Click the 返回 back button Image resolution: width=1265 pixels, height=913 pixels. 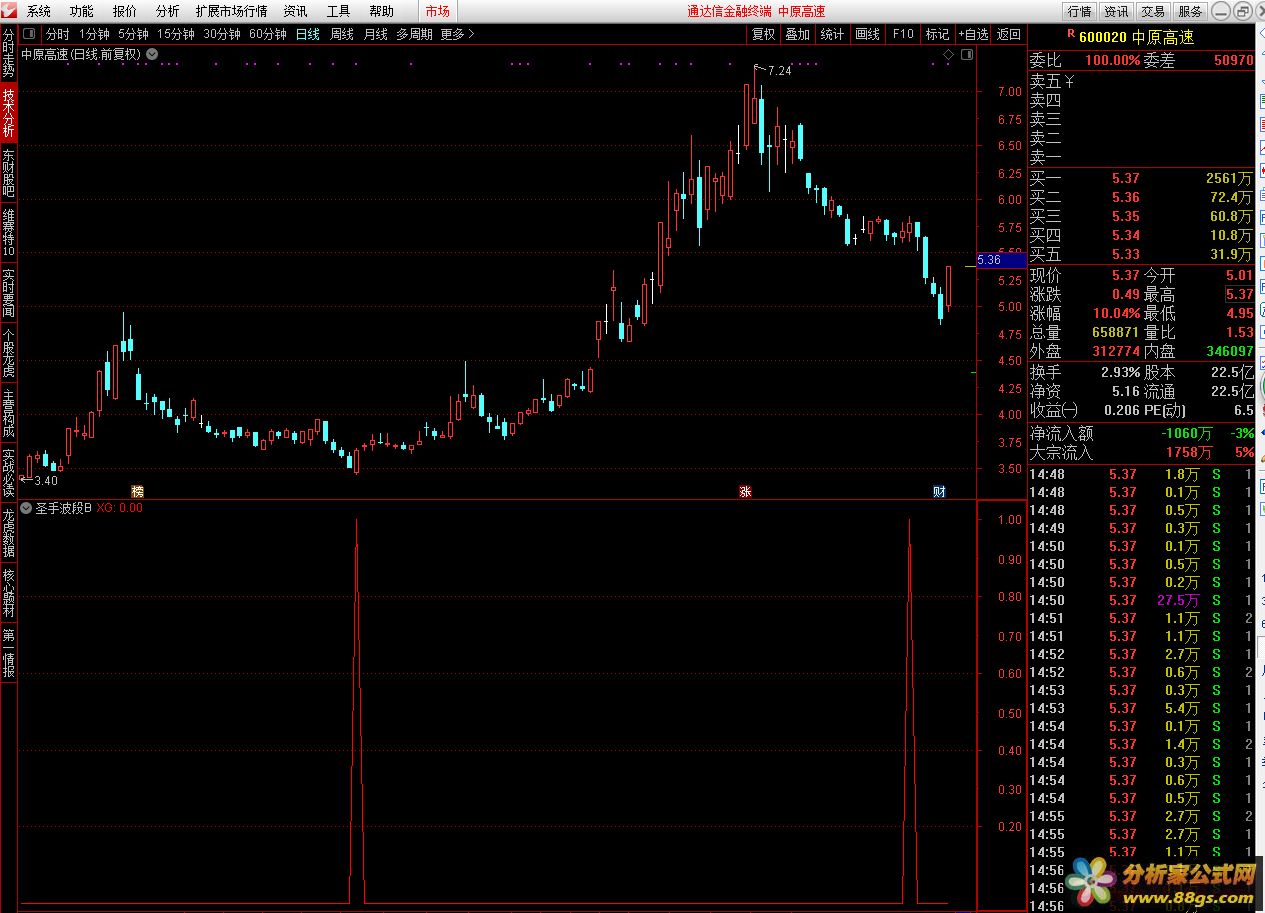pyautogui.click(x=1009, y=34)
